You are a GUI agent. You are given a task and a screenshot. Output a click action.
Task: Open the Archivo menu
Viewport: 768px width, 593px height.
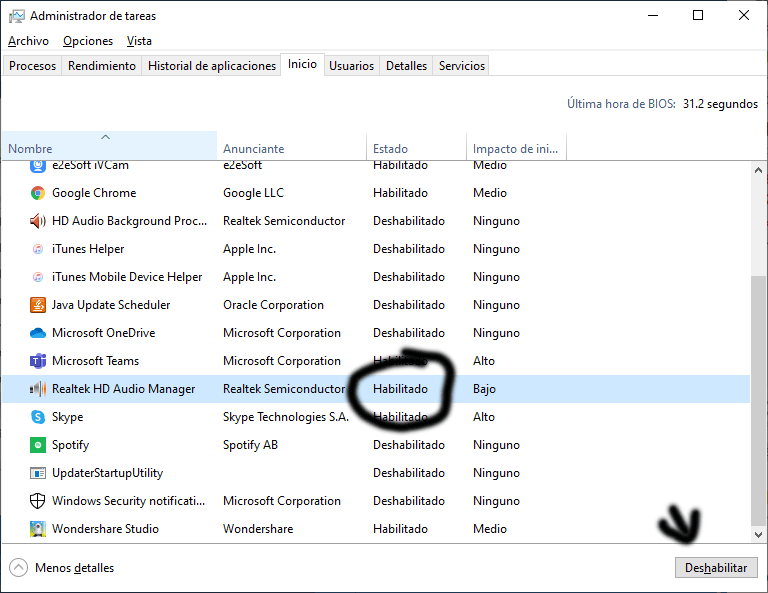click(x=28, y=41)
